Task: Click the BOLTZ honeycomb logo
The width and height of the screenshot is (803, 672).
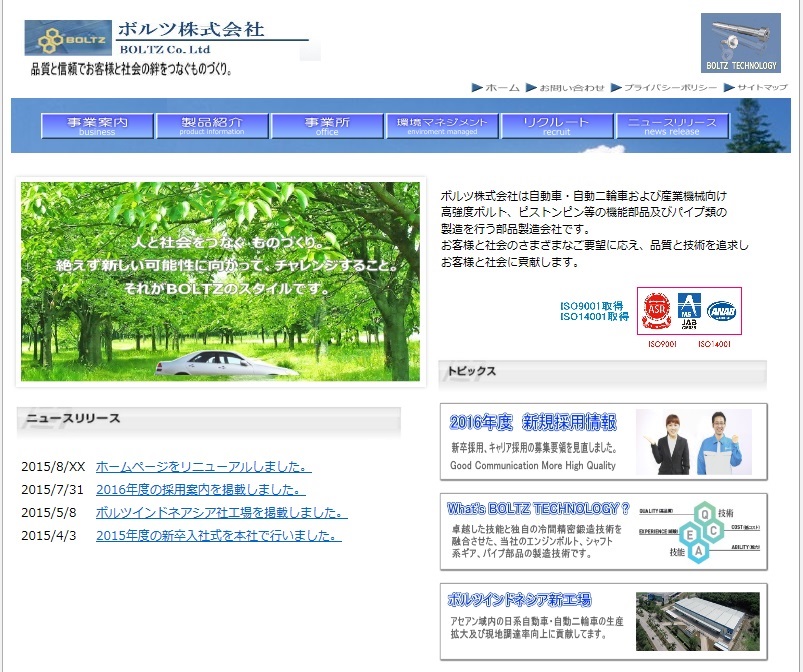Action: 68,38
